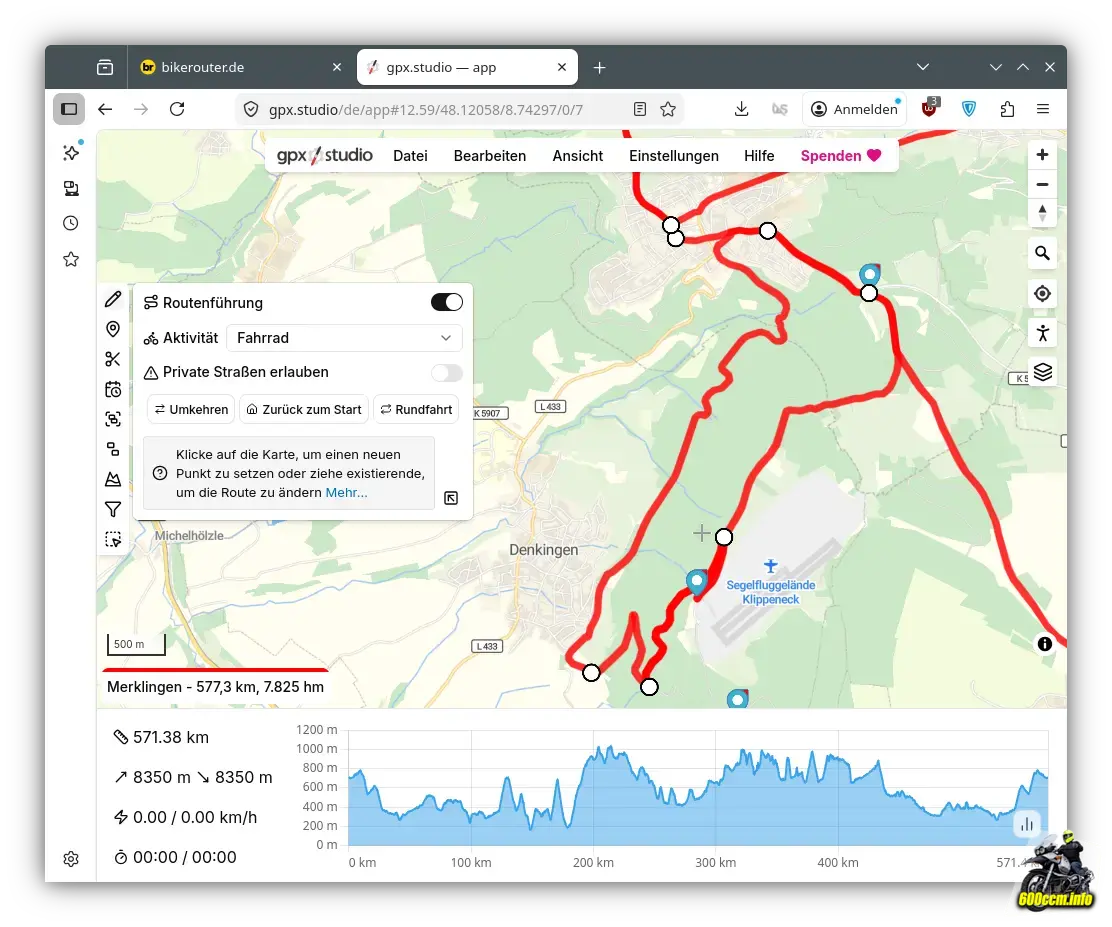Open the Datei menu

click(410, 155)
